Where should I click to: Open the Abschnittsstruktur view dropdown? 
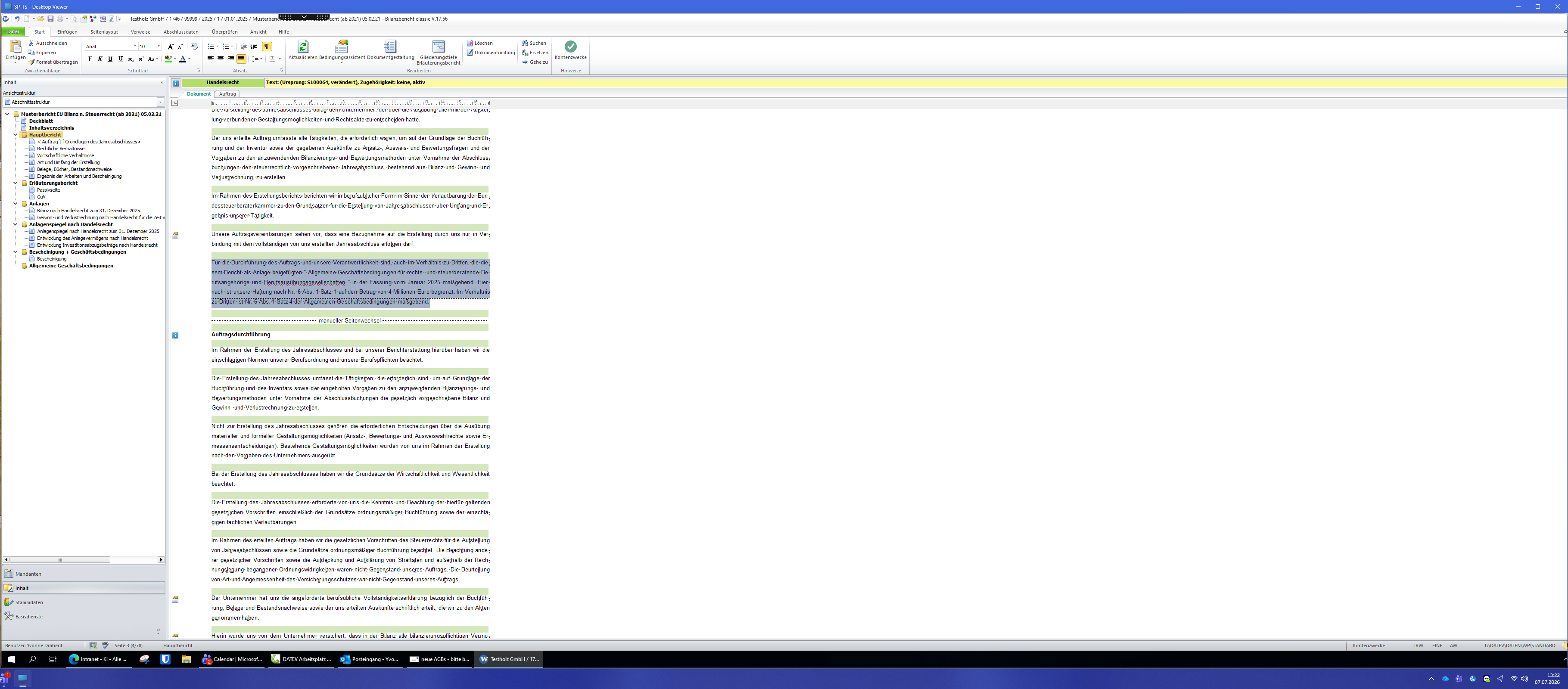tap(161, 102)
